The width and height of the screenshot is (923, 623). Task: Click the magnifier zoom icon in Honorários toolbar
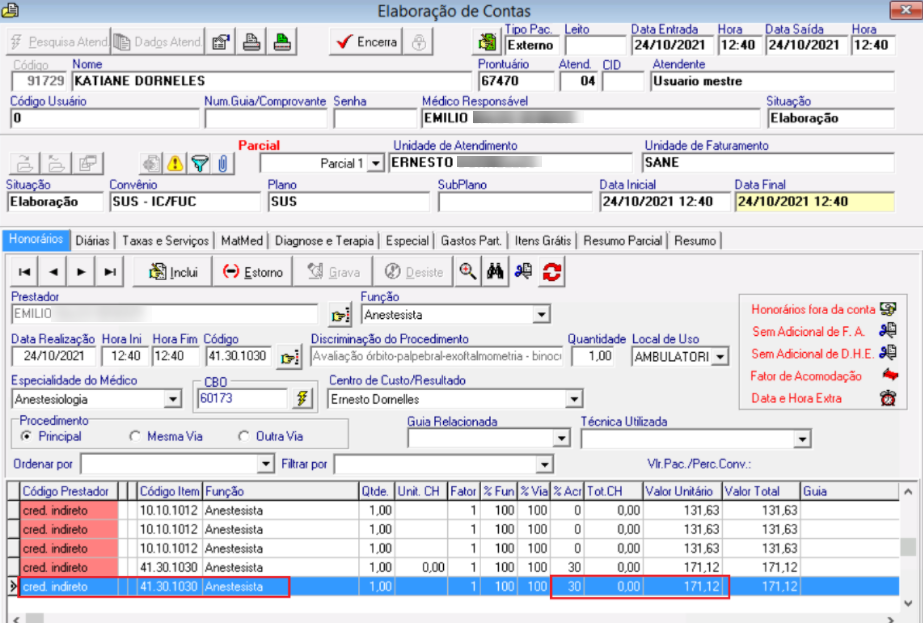(468, 271)
